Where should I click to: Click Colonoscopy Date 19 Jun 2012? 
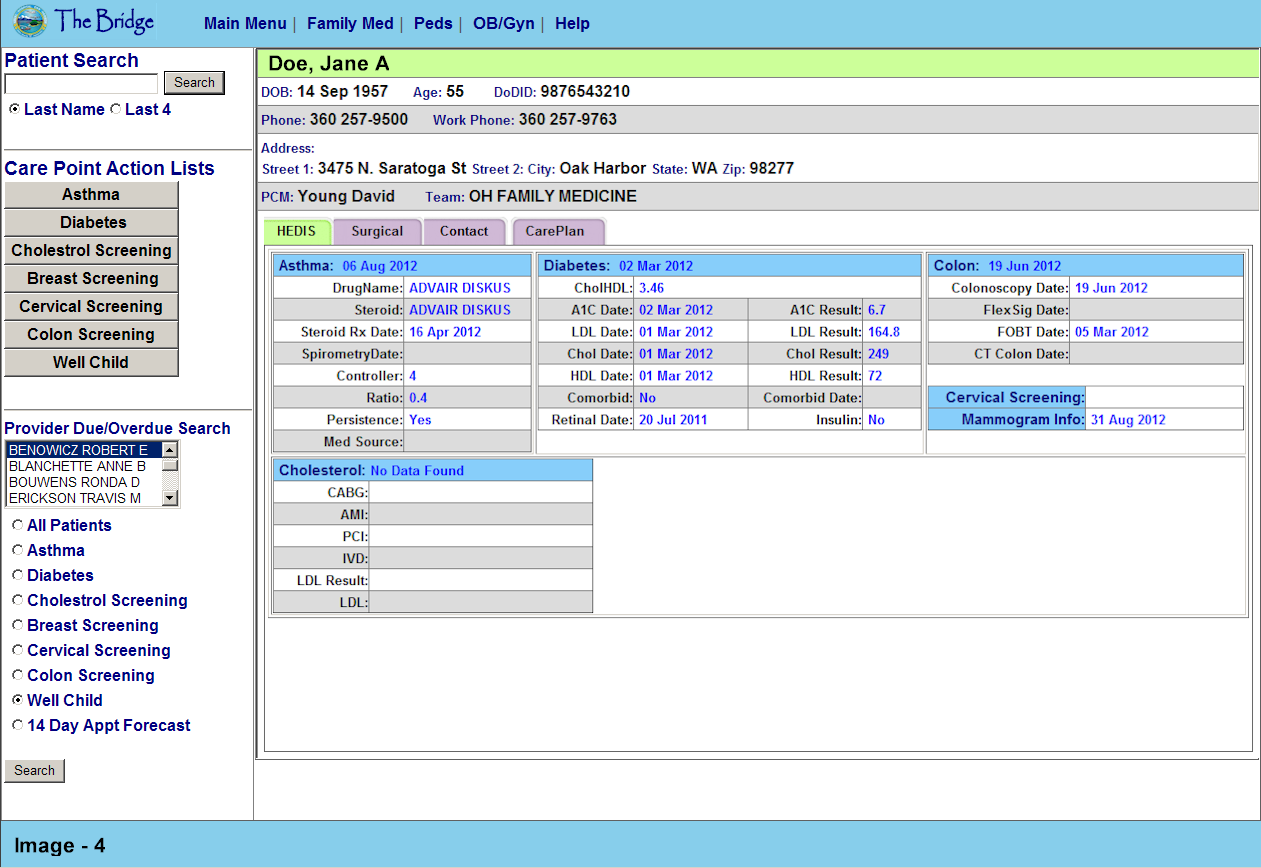pyautogui.click(x=1112, y=288)
